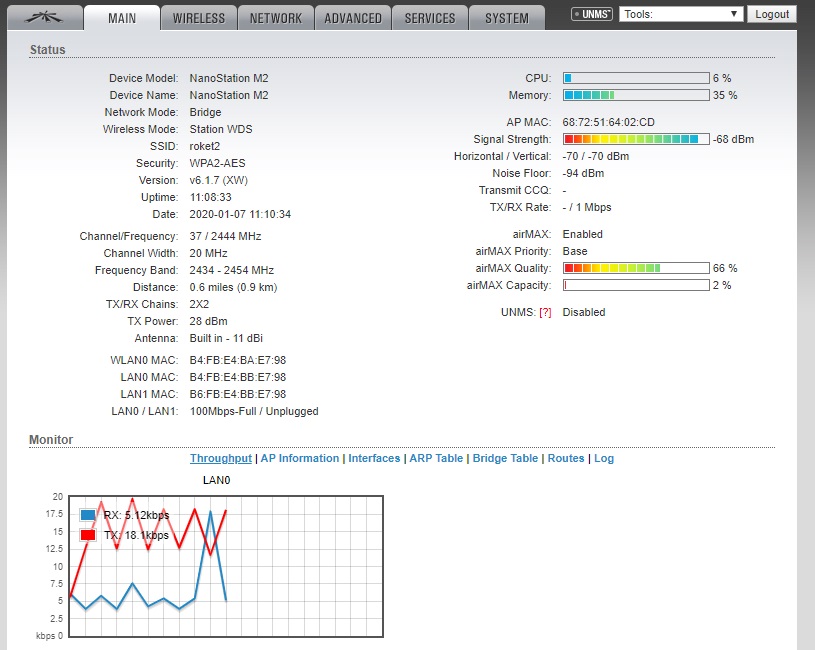Screen dimensions: 815x650
Task: Click the Network Mode value Bridge
Action: (205, 112)
